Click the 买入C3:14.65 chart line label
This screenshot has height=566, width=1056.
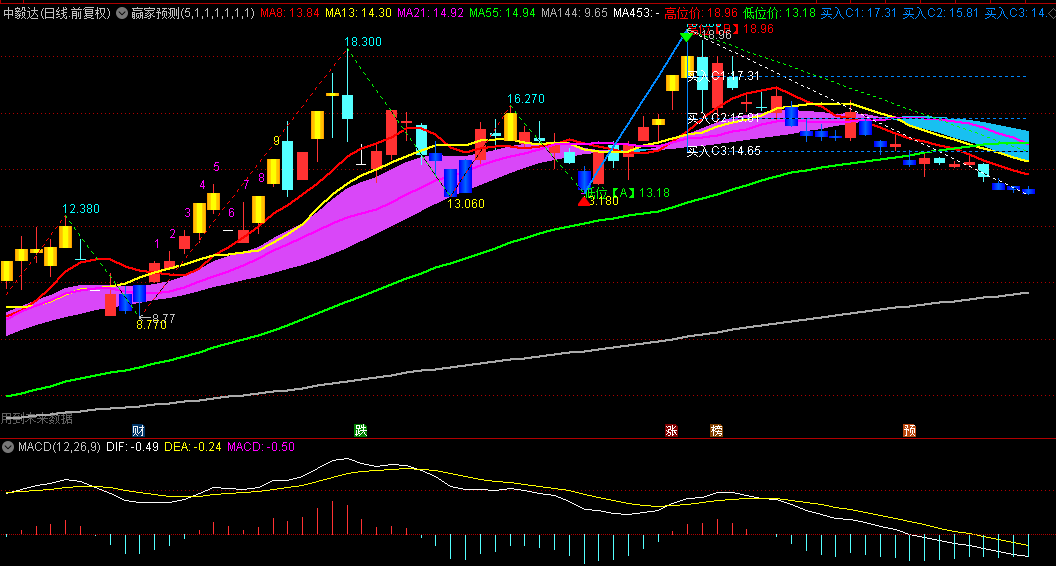[724, 151]
